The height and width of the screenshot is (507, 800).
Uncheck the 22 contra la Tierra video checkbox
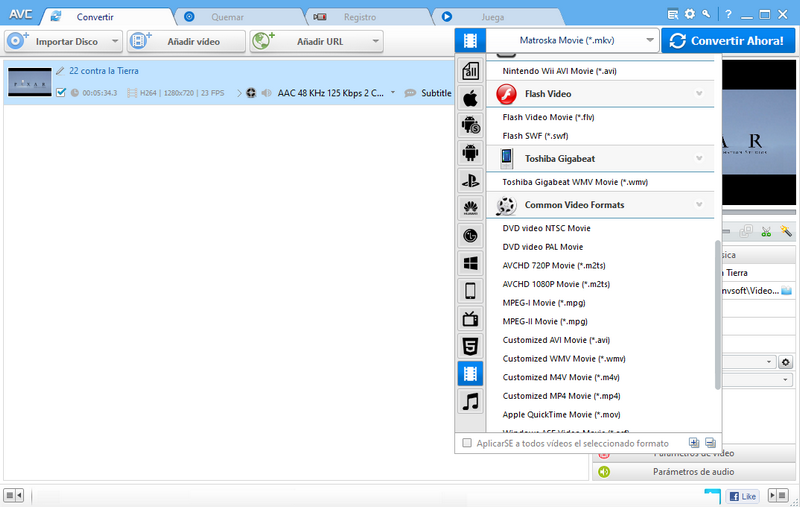61,92
